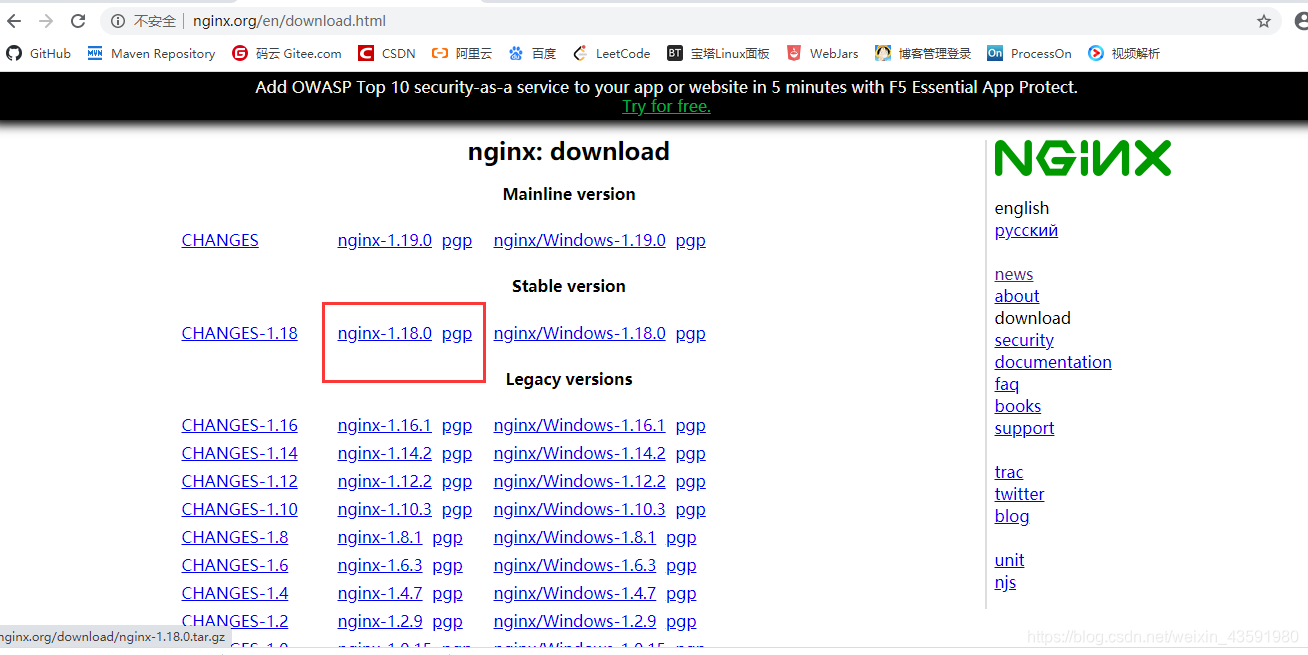Open the 百度 bookmark

[532, 54]
